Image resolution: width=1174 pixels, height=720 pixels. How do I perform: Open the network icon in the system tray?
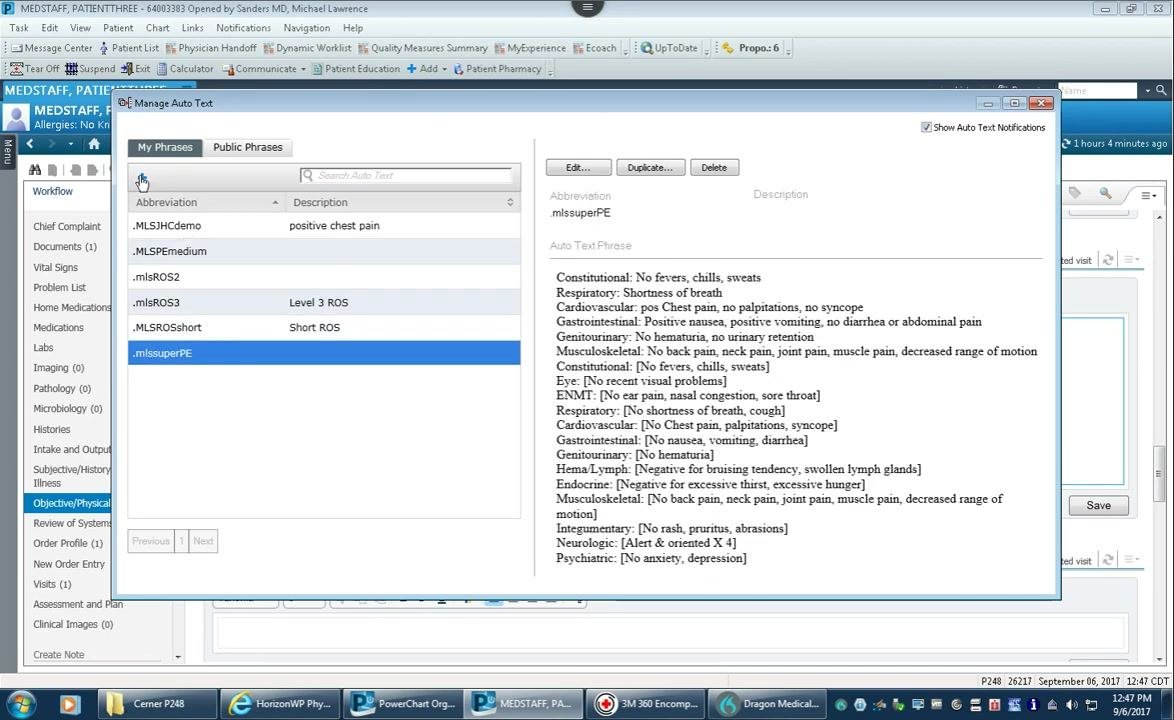click(x=1091, y=704)
